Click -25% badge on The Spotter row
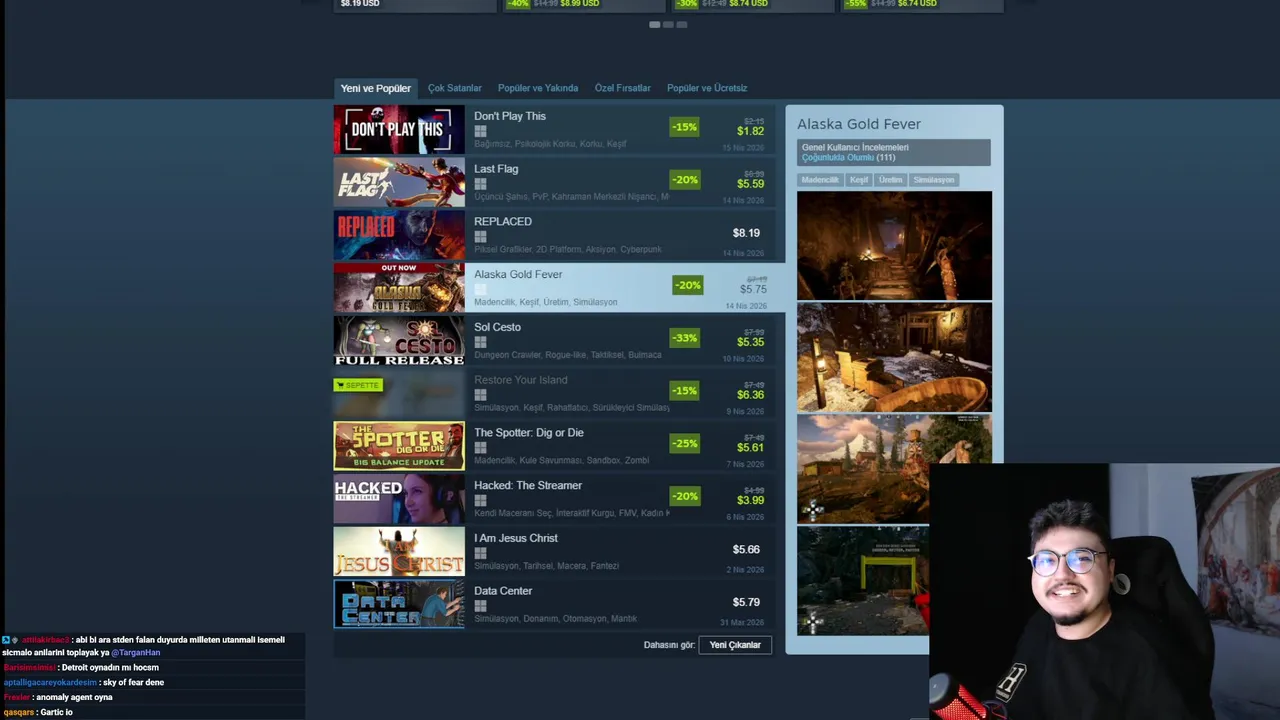 684,443
